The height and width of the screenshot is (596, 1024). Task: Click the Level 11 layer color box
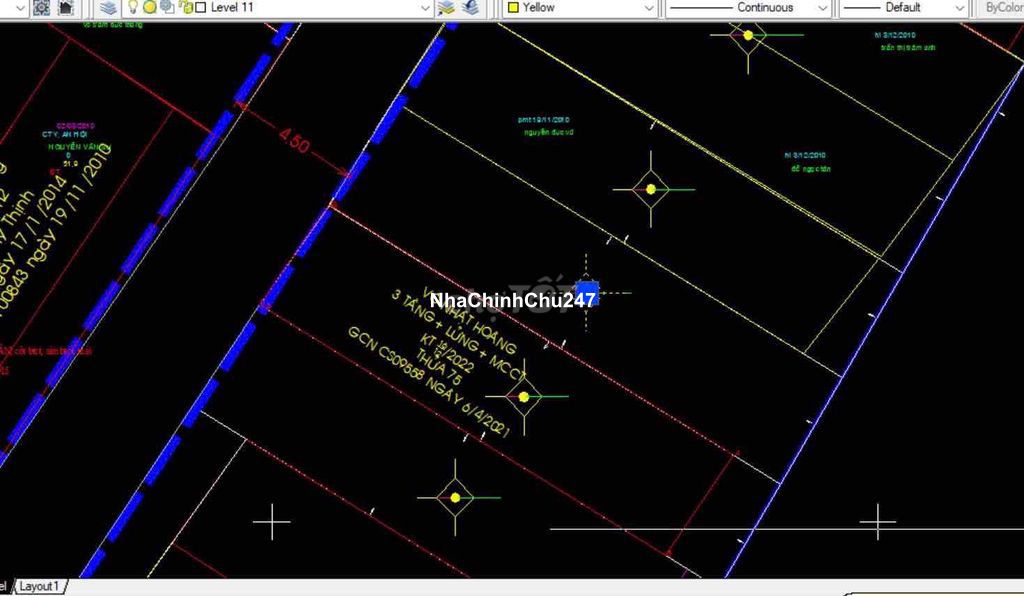click(x=200, y=7)
